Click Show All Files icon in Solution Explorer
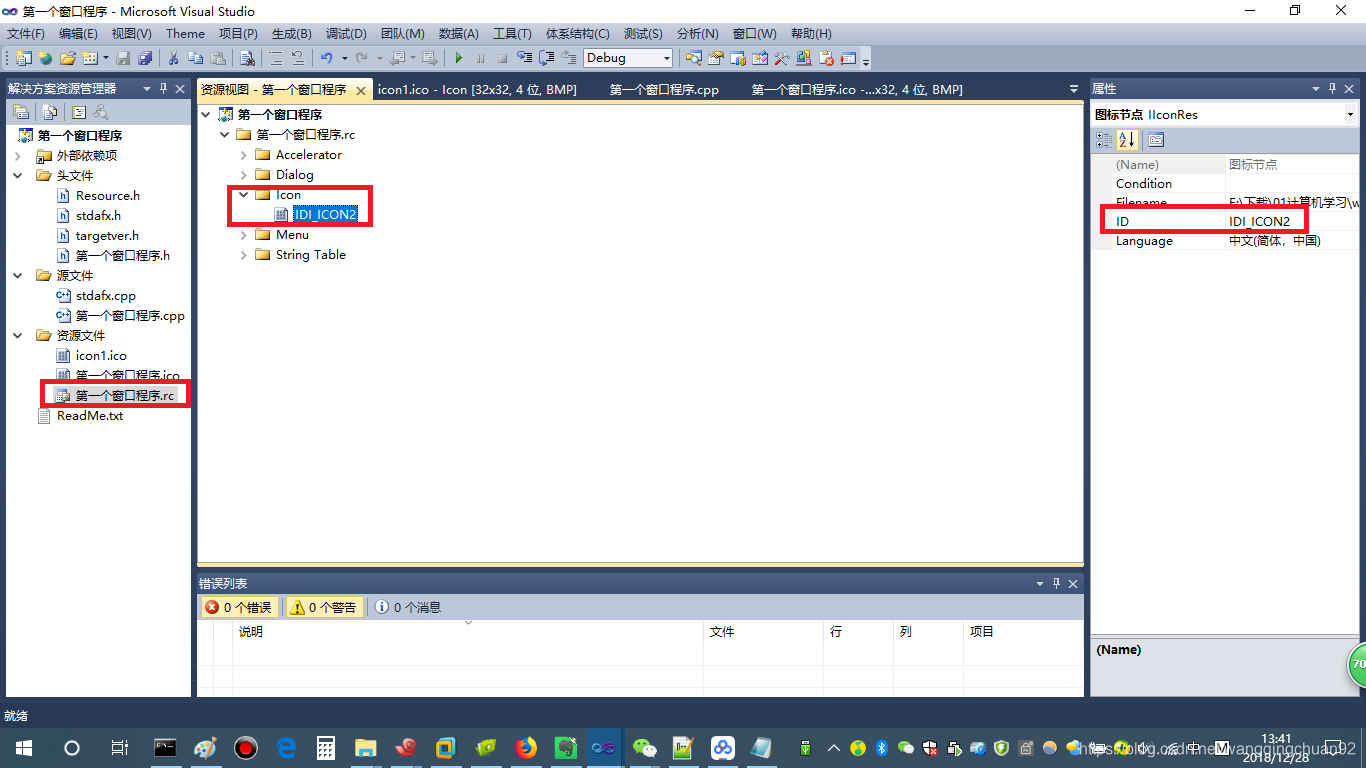Image resolution: width=1366 pixels, height=768 pixels. (x=49, y=112)
